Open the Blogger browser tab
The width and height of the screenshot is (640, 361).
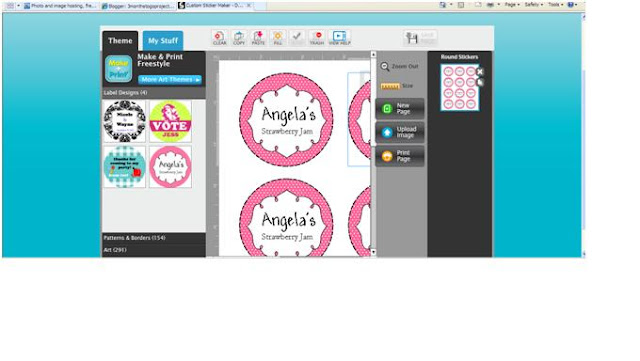138,6
